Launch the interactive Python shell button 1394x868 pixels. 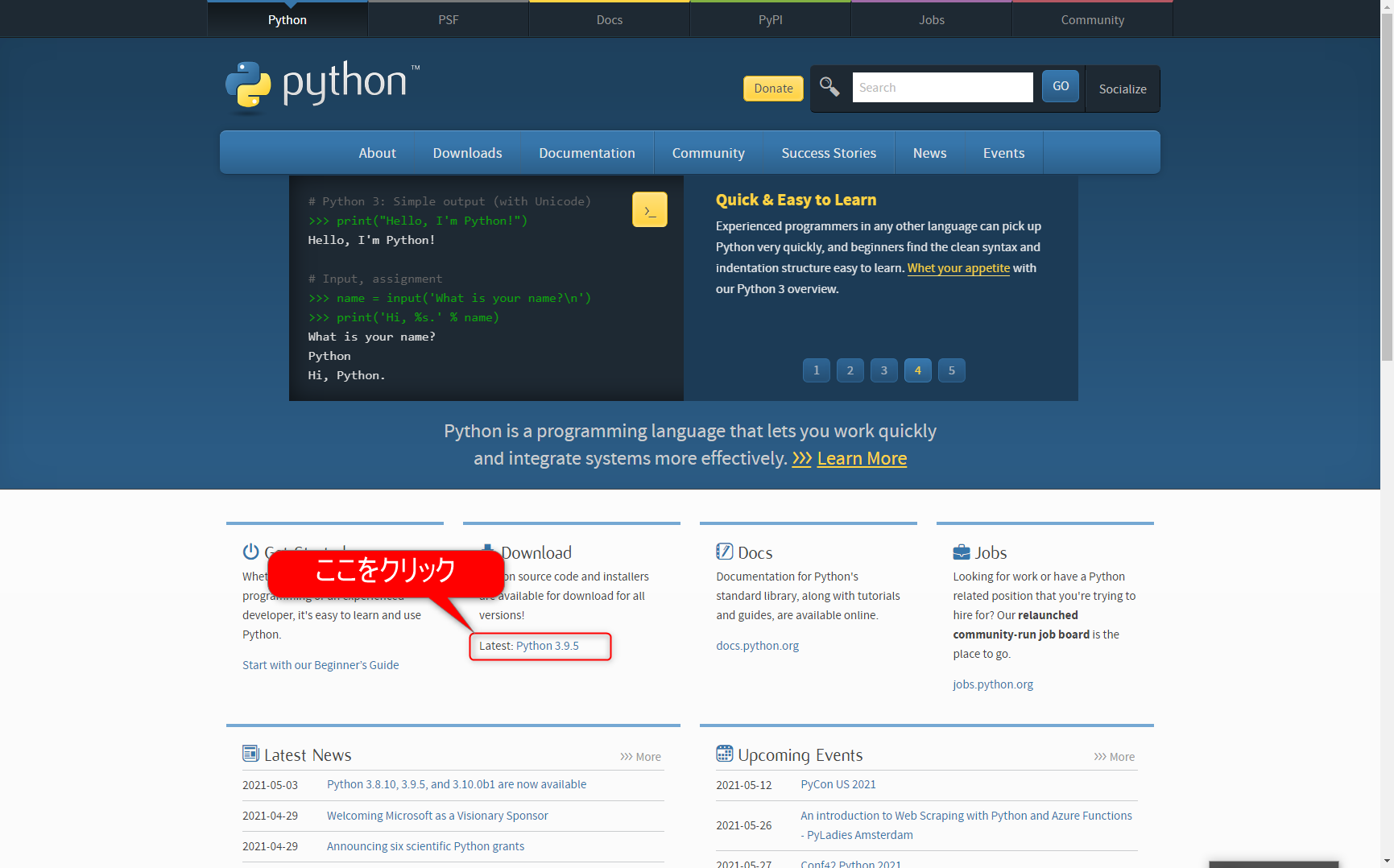649,209
